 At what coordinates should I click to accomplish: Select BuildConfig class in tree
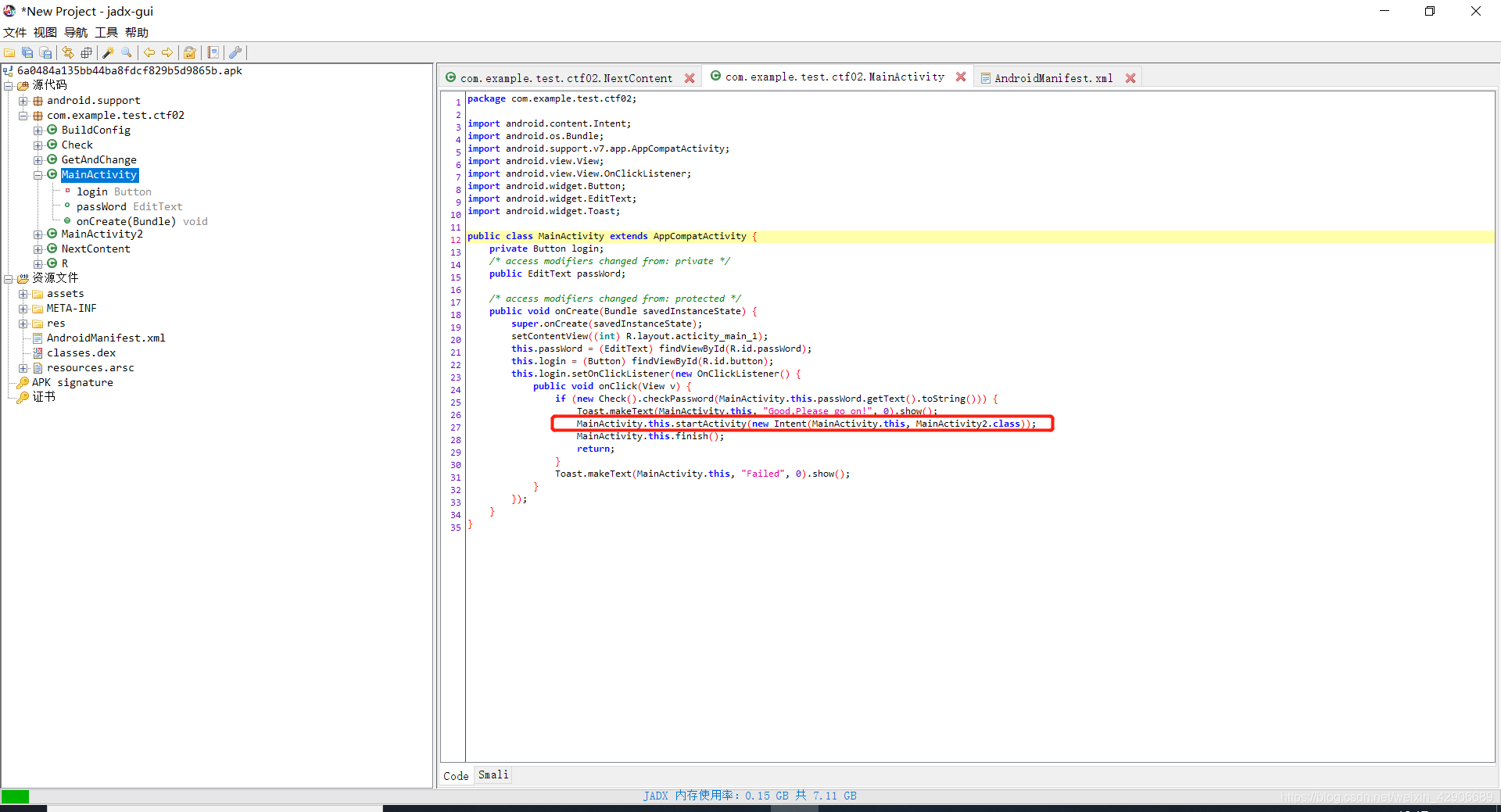(x=95, y=130)
